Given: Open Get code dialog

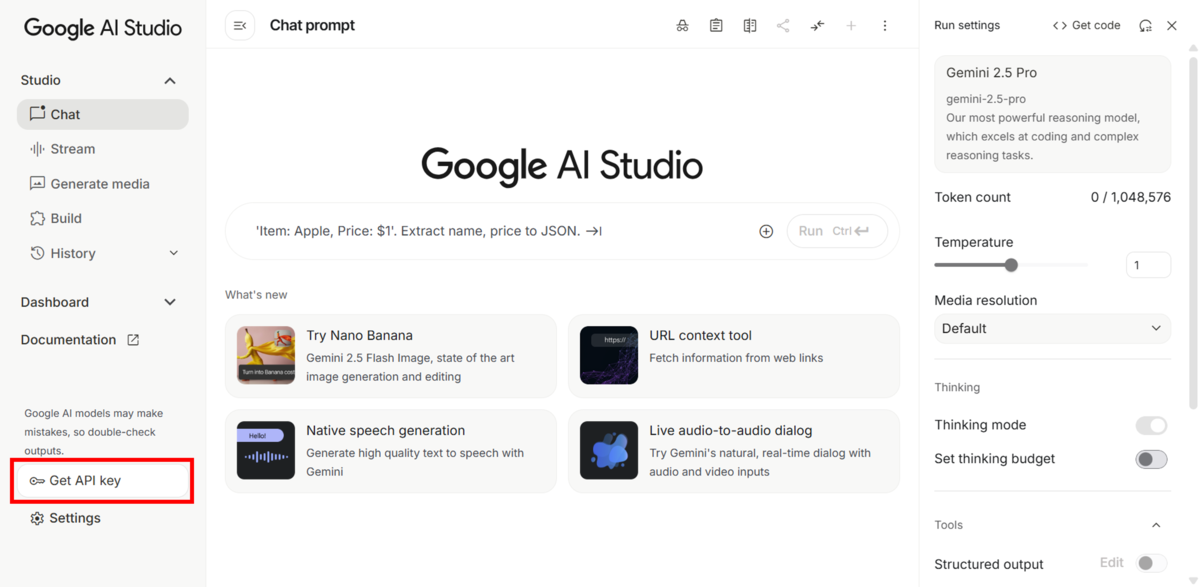Looking at the screenshot, I should point(1086,25).
